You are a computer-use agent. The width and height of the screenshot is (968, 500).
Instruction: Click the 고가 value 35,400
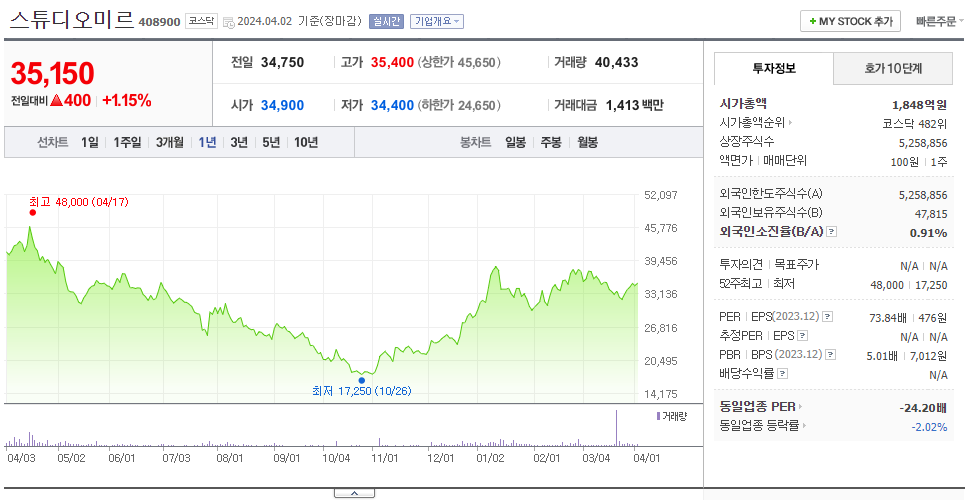393,62
